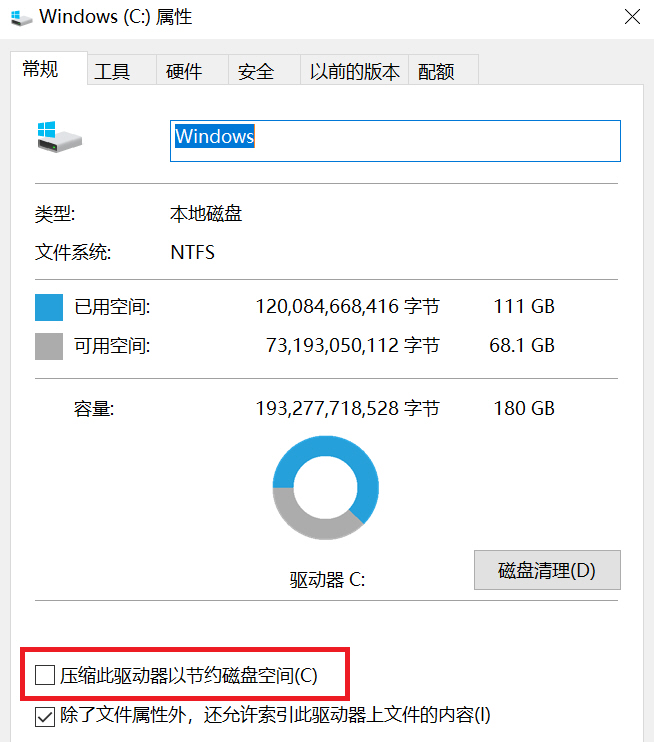The width and height of the screenshot is (654, 742).
Task: Click the disk usage donut chart
Action: [x=326, y=487]
